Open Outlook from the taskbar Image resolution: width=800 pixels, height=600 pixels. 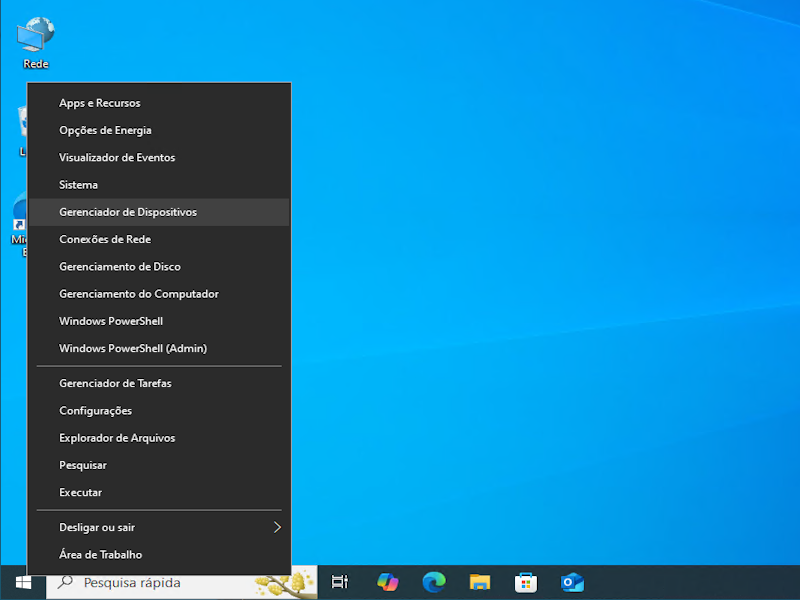point(572,582)
